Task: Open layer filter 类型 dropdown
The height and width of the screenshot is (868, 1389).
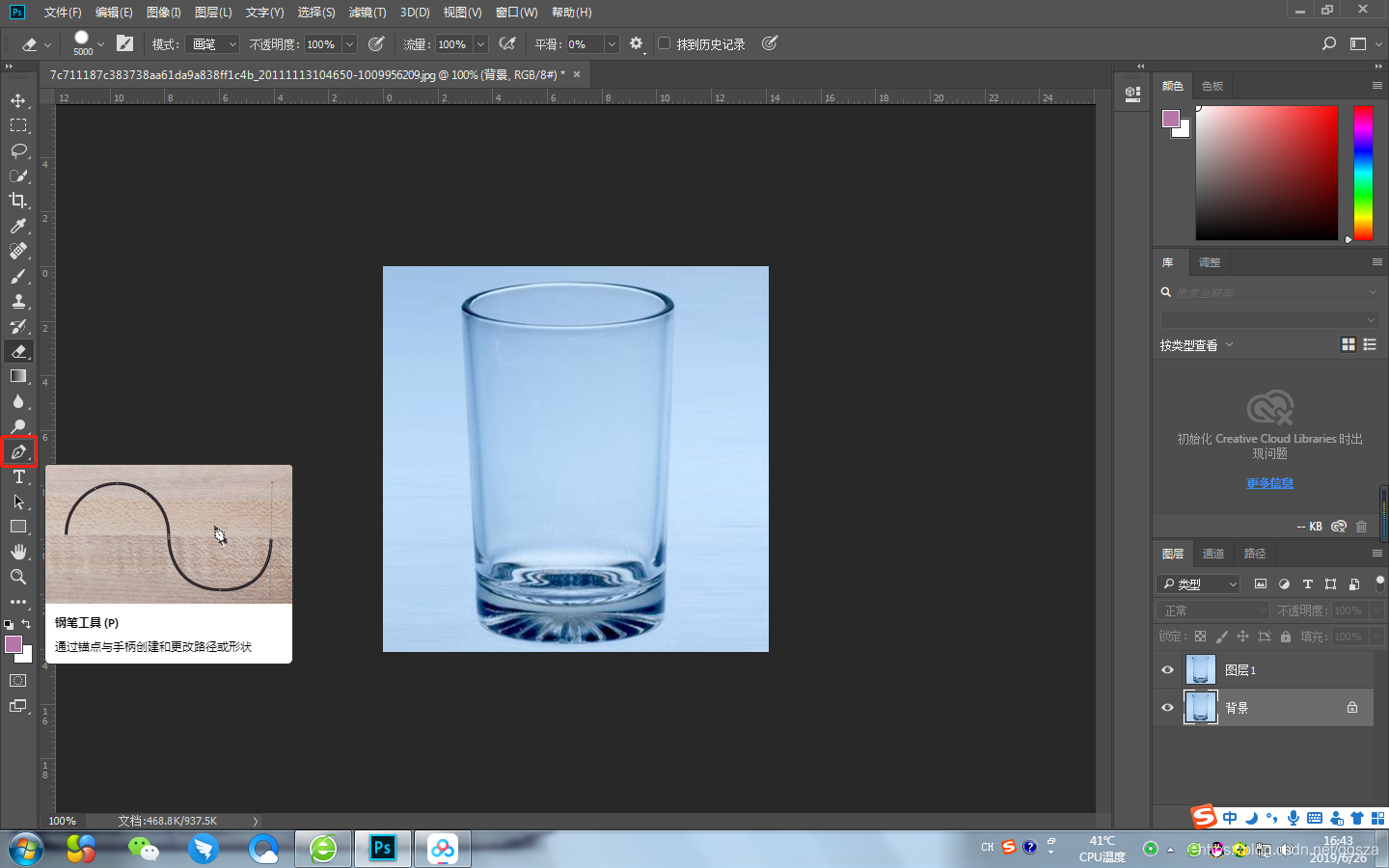Action: tap(1197, 583)
